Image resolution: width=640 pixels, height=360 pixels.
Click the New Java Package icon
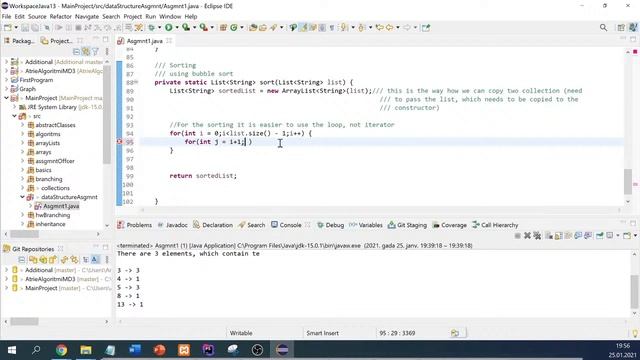pos(223,28)
